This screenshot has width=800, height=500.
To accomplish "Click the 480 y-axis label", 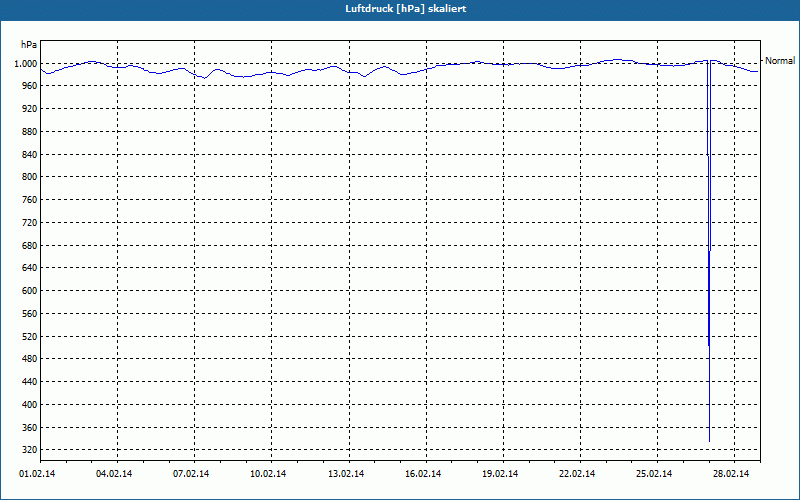I will point(30,359).
